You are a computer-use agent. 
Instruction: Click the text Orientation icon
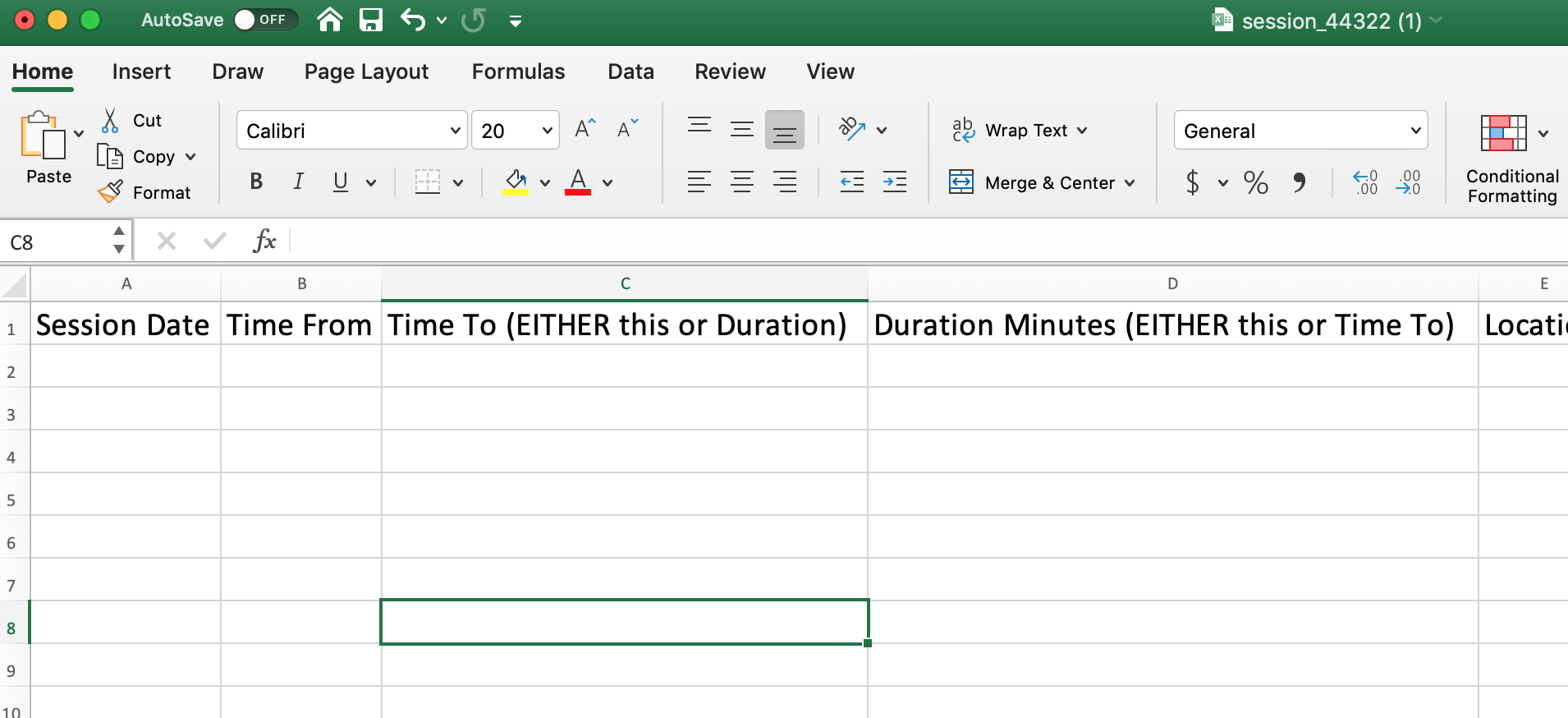coord(852,129)
